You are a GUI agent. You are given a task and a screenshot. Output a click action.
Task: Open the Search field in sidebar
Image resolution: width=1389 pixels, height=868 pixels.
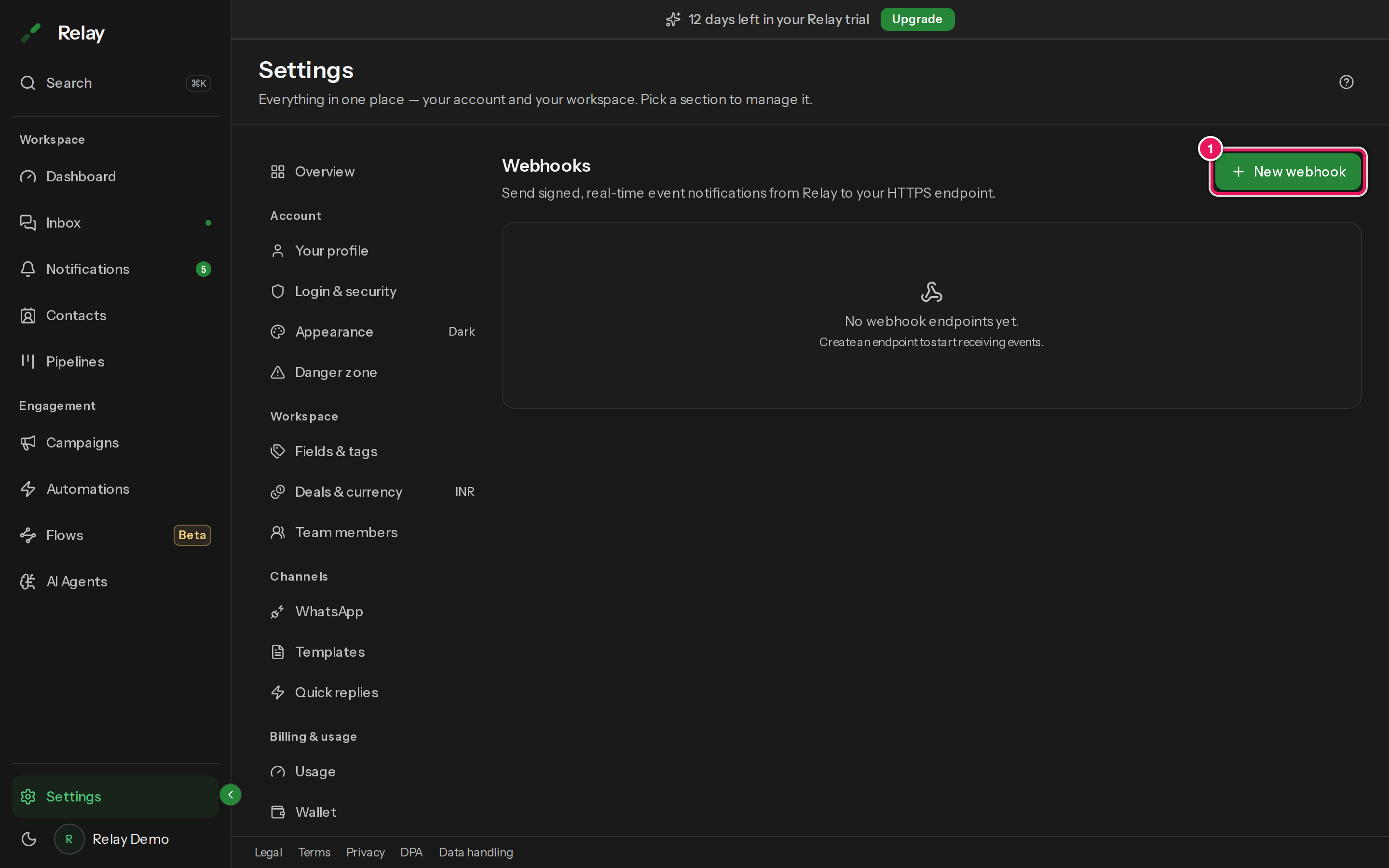(115, 83)
